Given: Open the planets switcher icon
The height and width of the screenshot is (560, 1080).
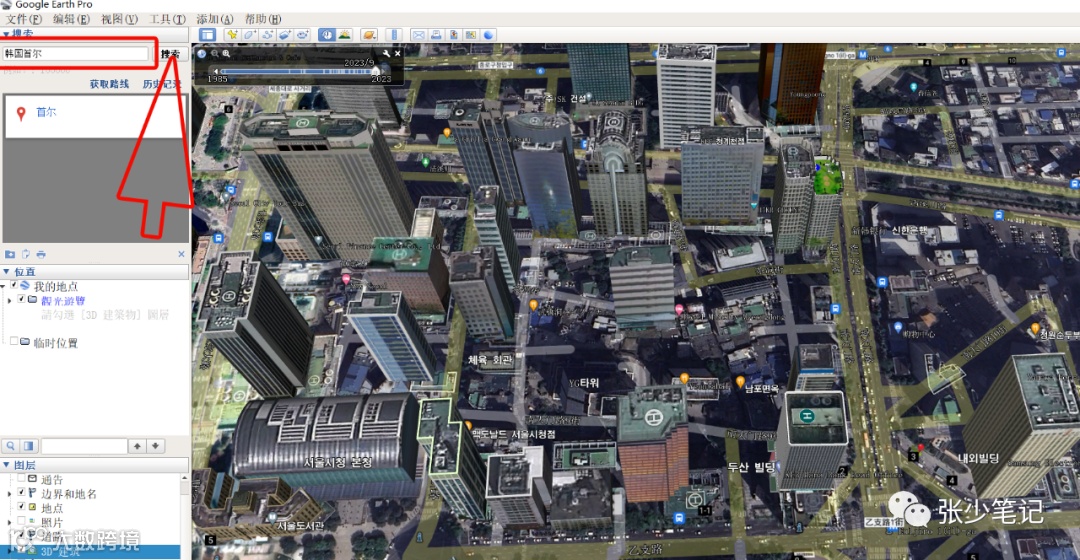Looking at the screenshot, I should click(369, 34).
